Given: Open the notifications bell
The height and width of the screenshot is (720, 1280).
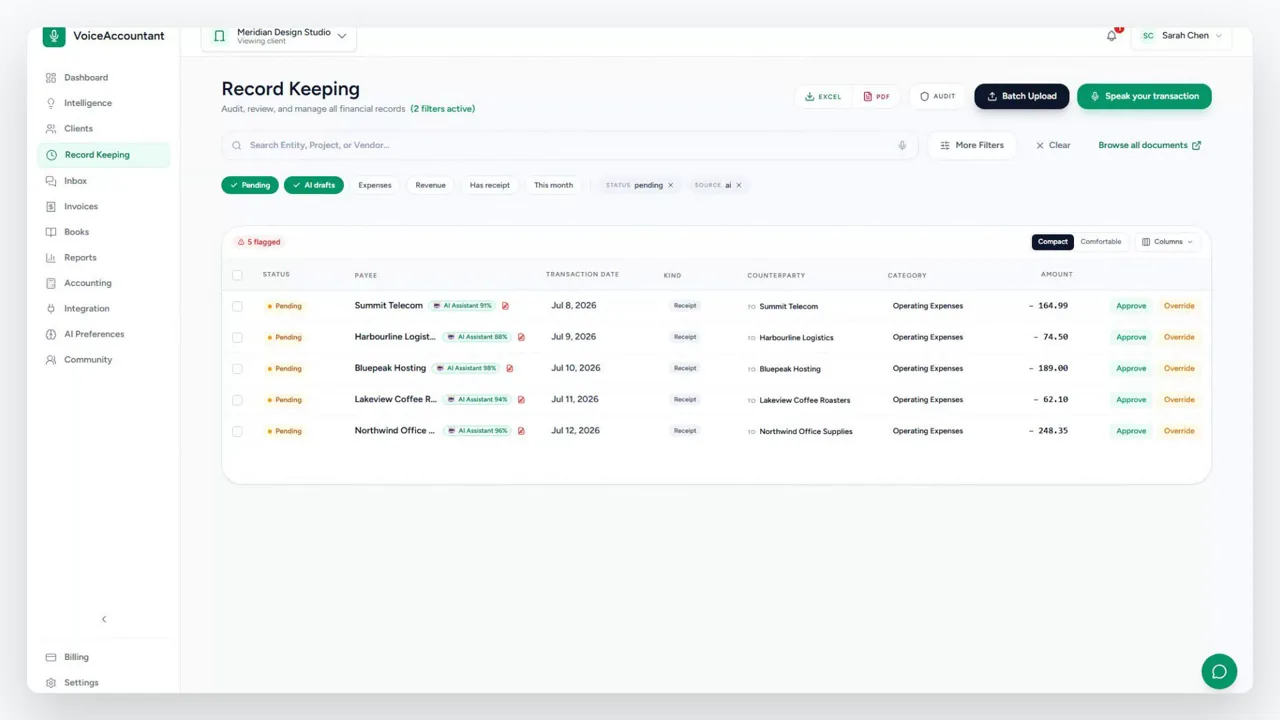Looking at the screenshot, I should 1111,36.
